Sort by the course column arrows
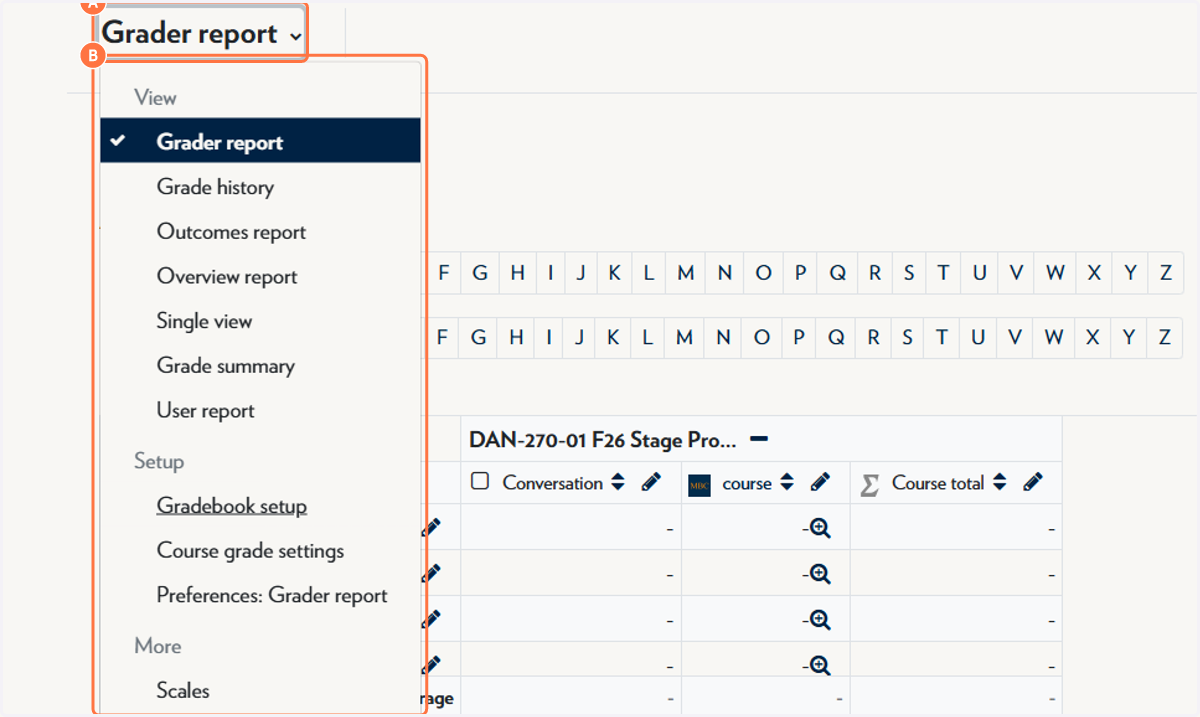Image resolution: width=1200 pixels, height=717 pixels. [x=787, y=483]
